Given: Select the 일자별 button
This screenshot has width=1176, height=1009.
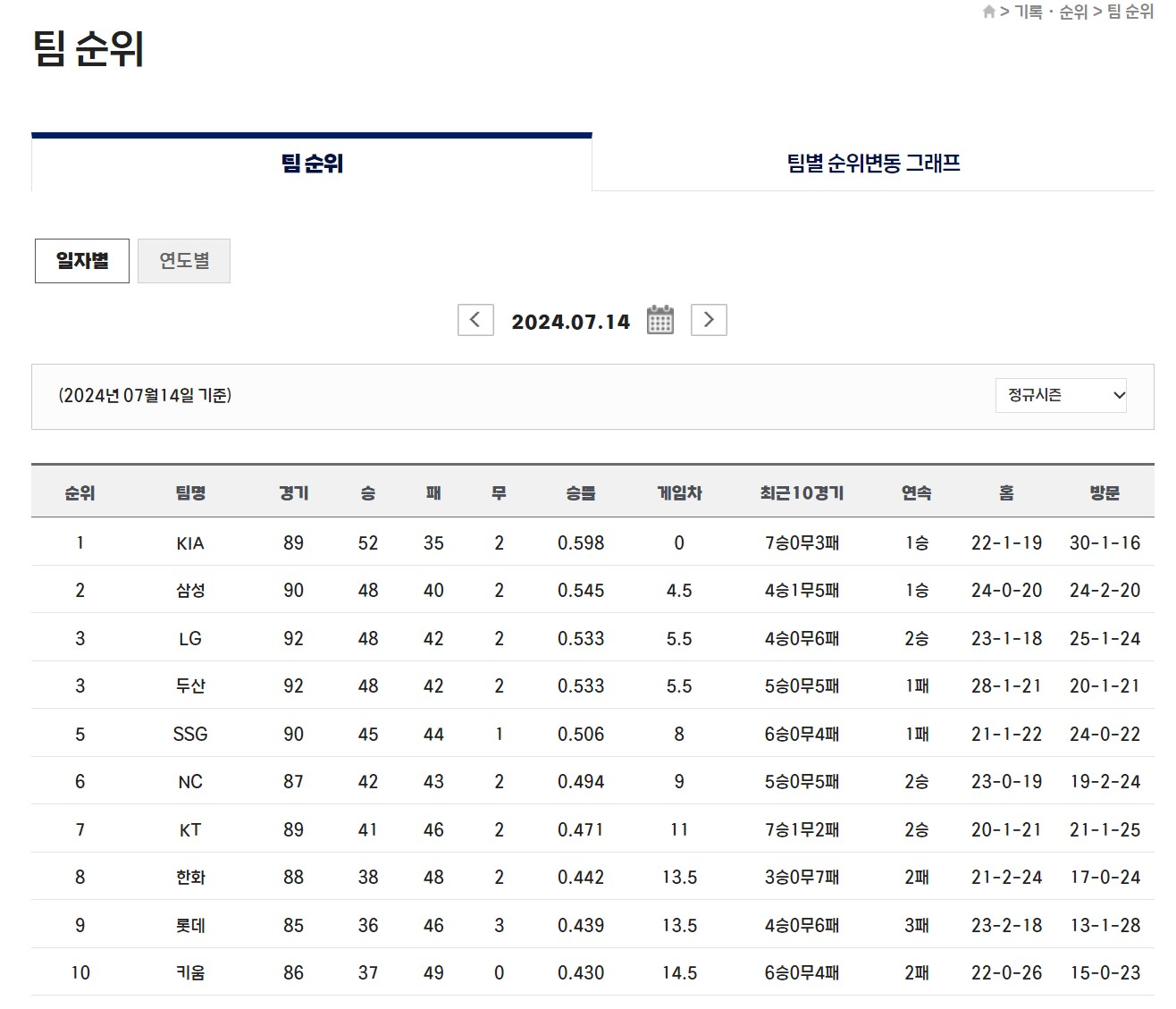Looking at the screenshot, I should [x=82, y=261].
